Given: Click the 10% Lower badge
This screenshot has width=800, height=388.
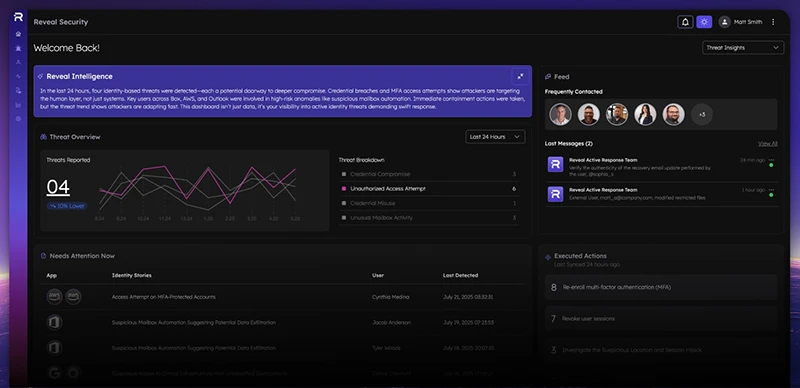Looking at the screenshot, I should click(67, 206).
